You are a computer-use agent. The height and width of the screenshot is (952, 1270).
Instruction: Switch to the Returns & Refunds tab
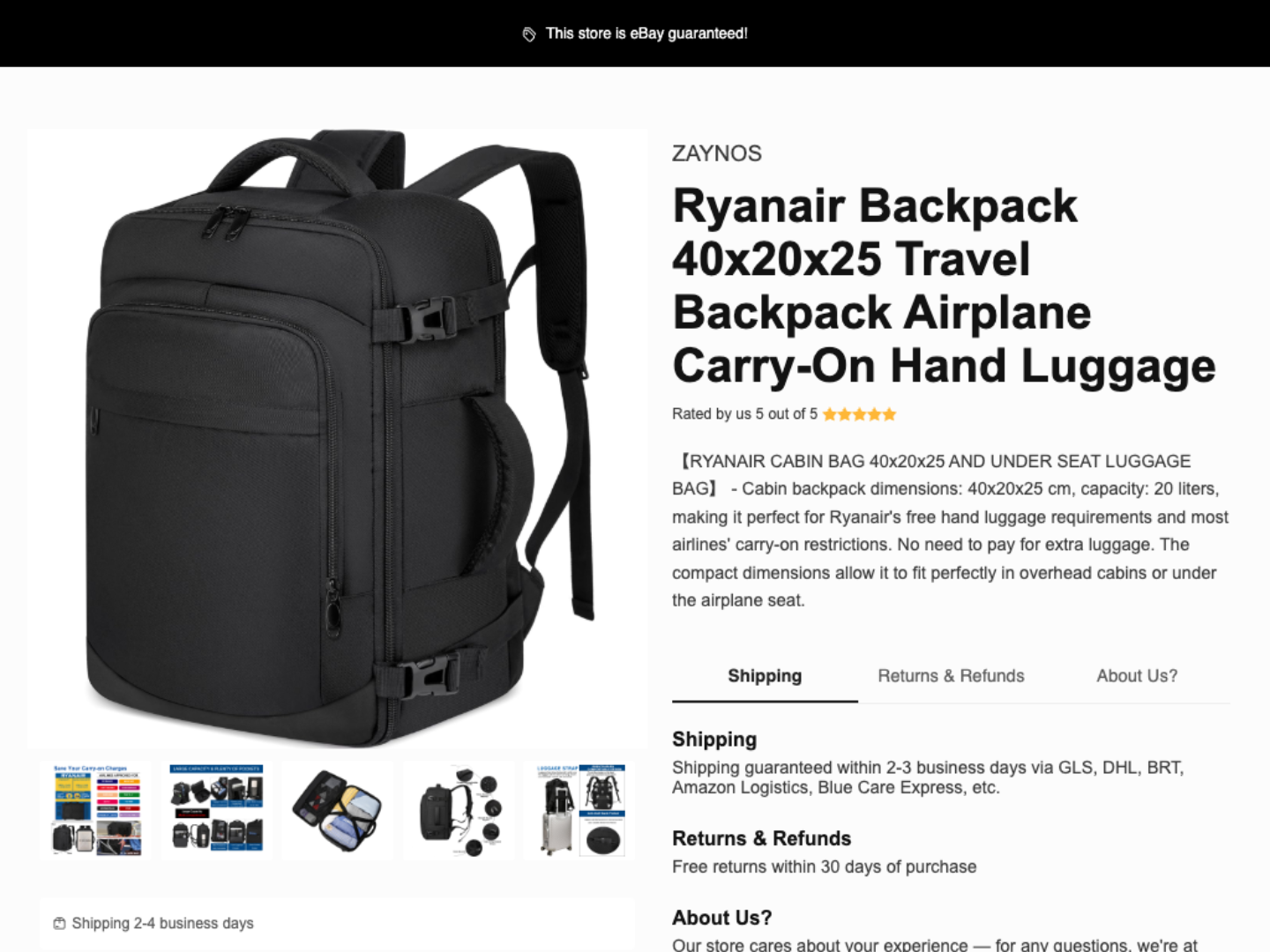click(x=951, y=676)
